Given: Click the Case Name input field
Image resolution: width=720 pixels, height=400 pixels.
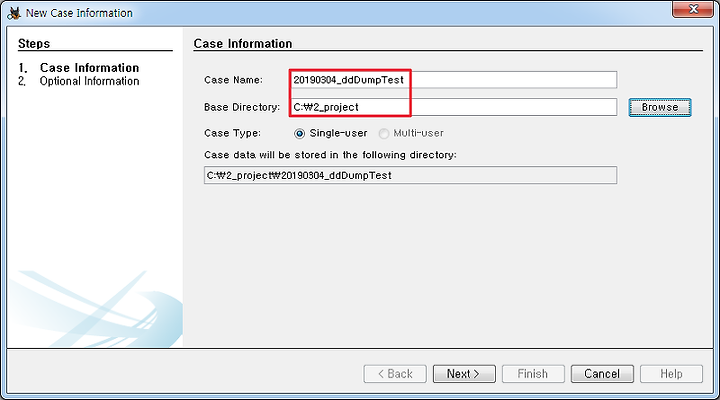Looking at the screenshot, I should pyautogui.click(x=454, y=80).
